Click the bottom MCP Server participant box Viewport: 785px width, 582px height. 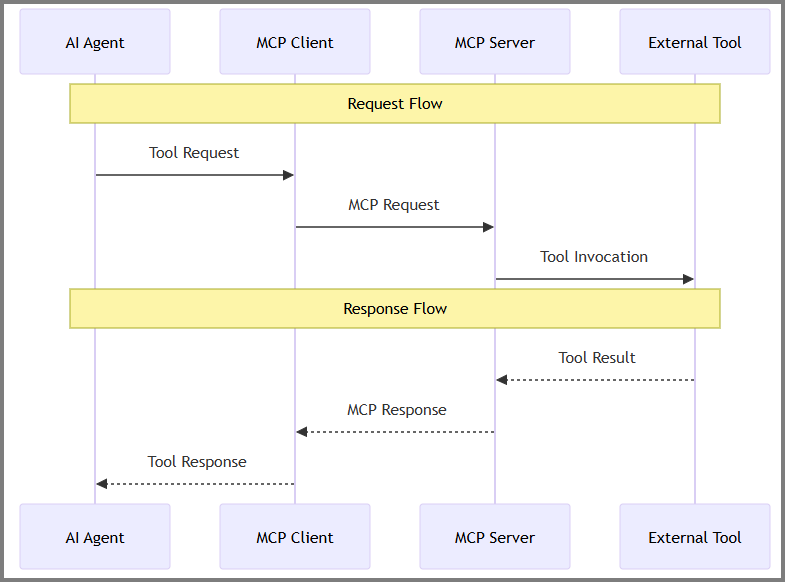coord(495,537)
